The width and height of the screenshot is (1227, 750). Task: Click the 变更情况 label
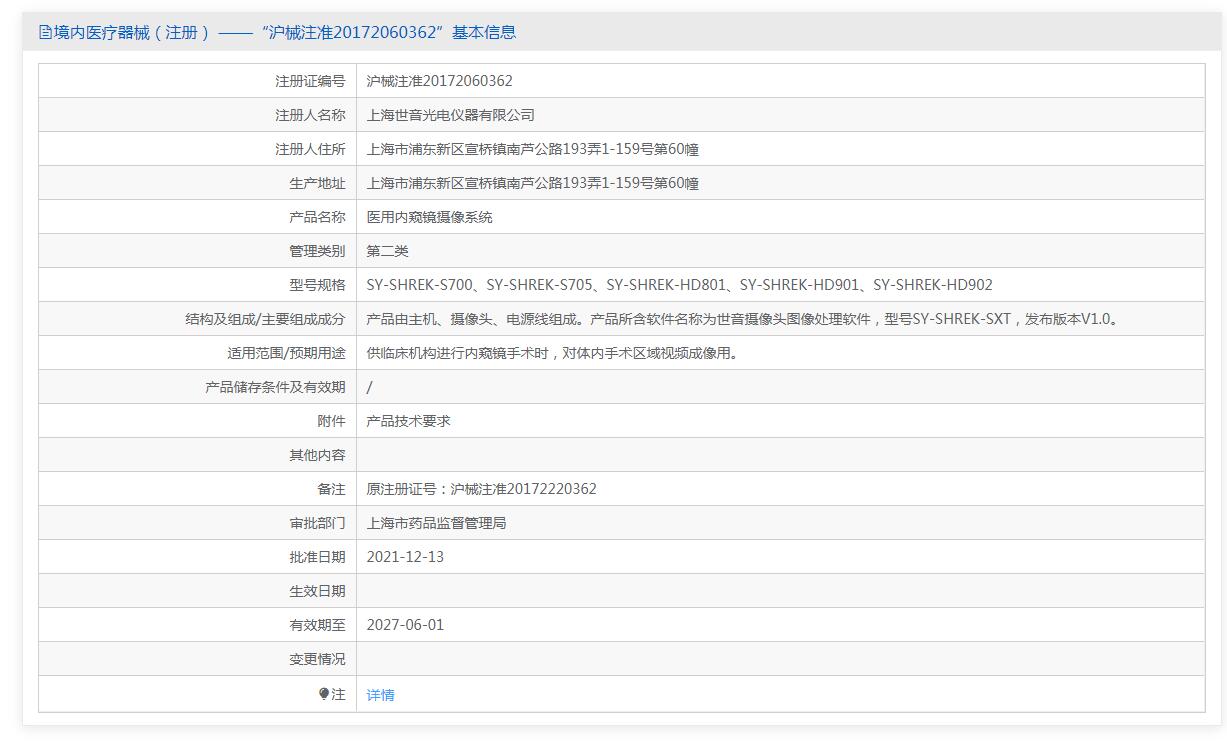coord(317,659)
